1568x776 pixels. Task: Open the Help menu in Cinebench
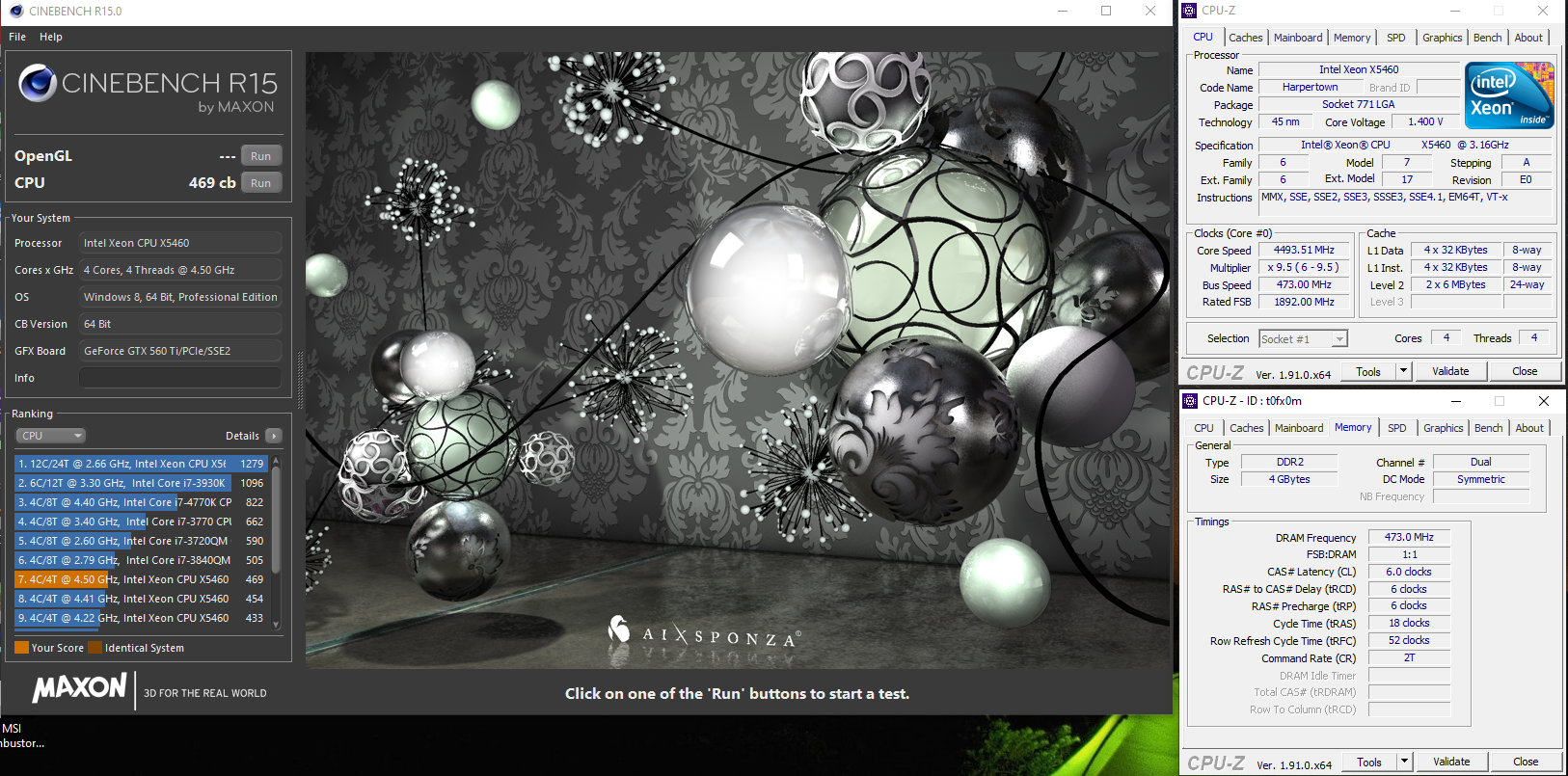(51, 37)
